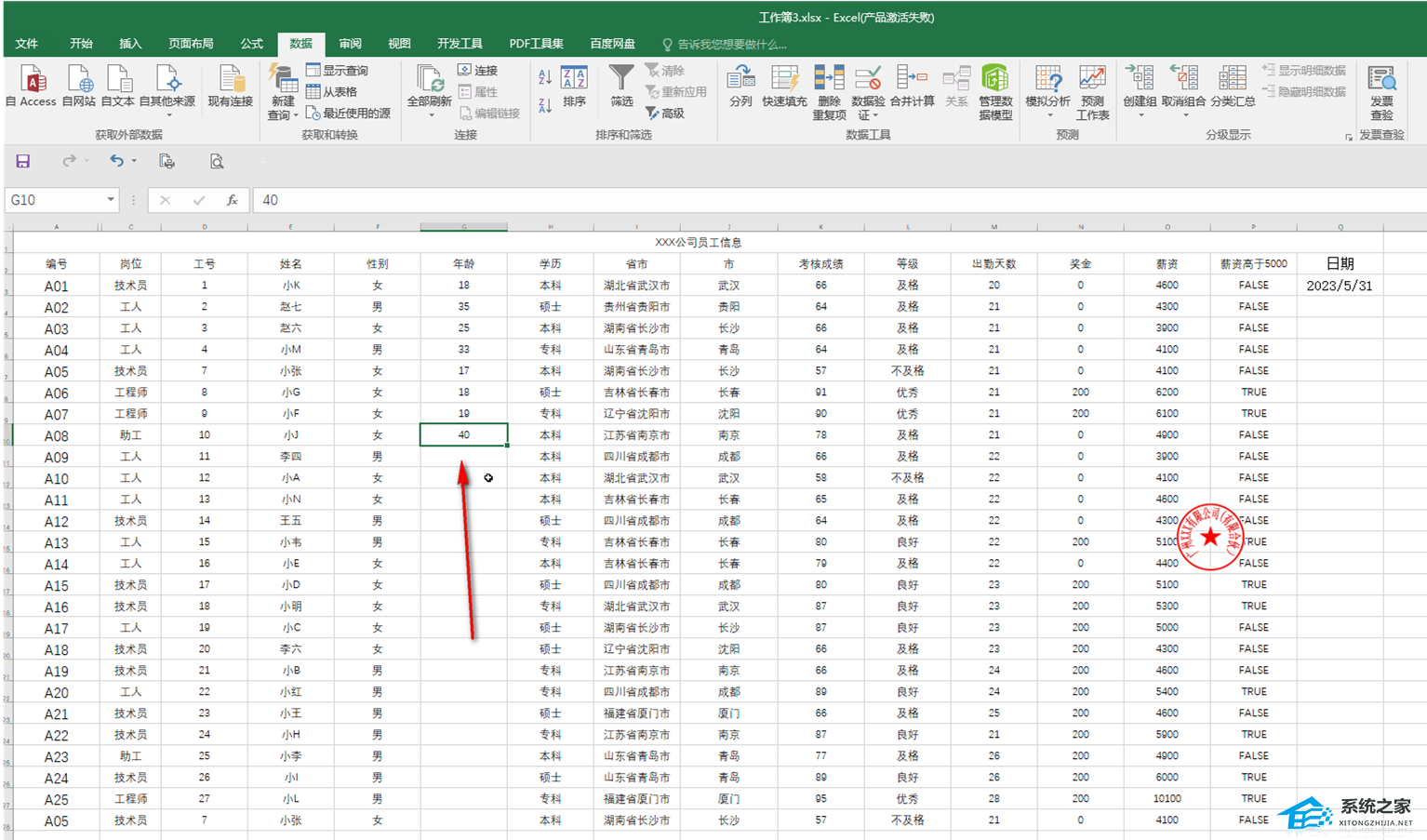This screenshot has height=840, width=1427.
Task: Open 删除重复项 (Remove Duplicates) tool
Action: (829, 79)
